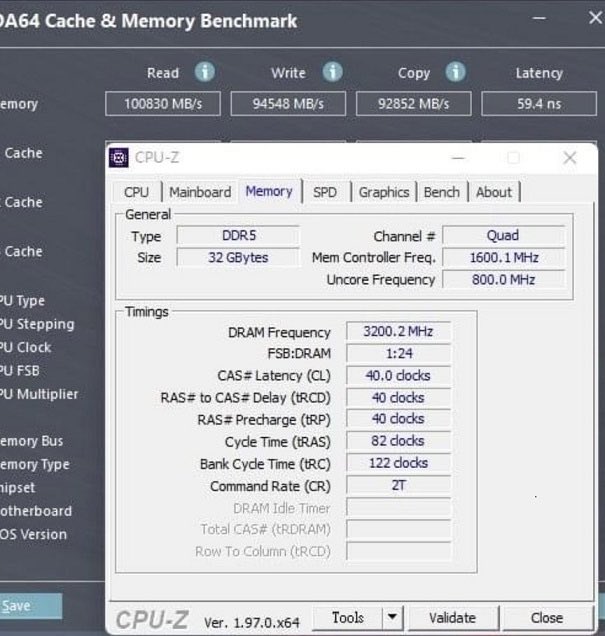Click the memory Read value 100830 MB/s
The width and height of the screenshot is (605, 636).
coord(163,104)
